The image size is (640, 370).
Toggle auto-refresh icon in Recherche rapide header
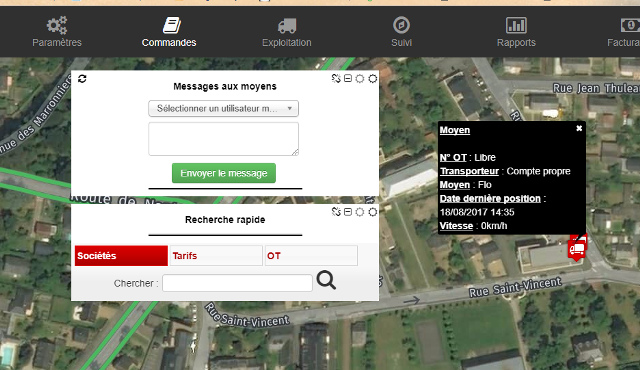336,212
